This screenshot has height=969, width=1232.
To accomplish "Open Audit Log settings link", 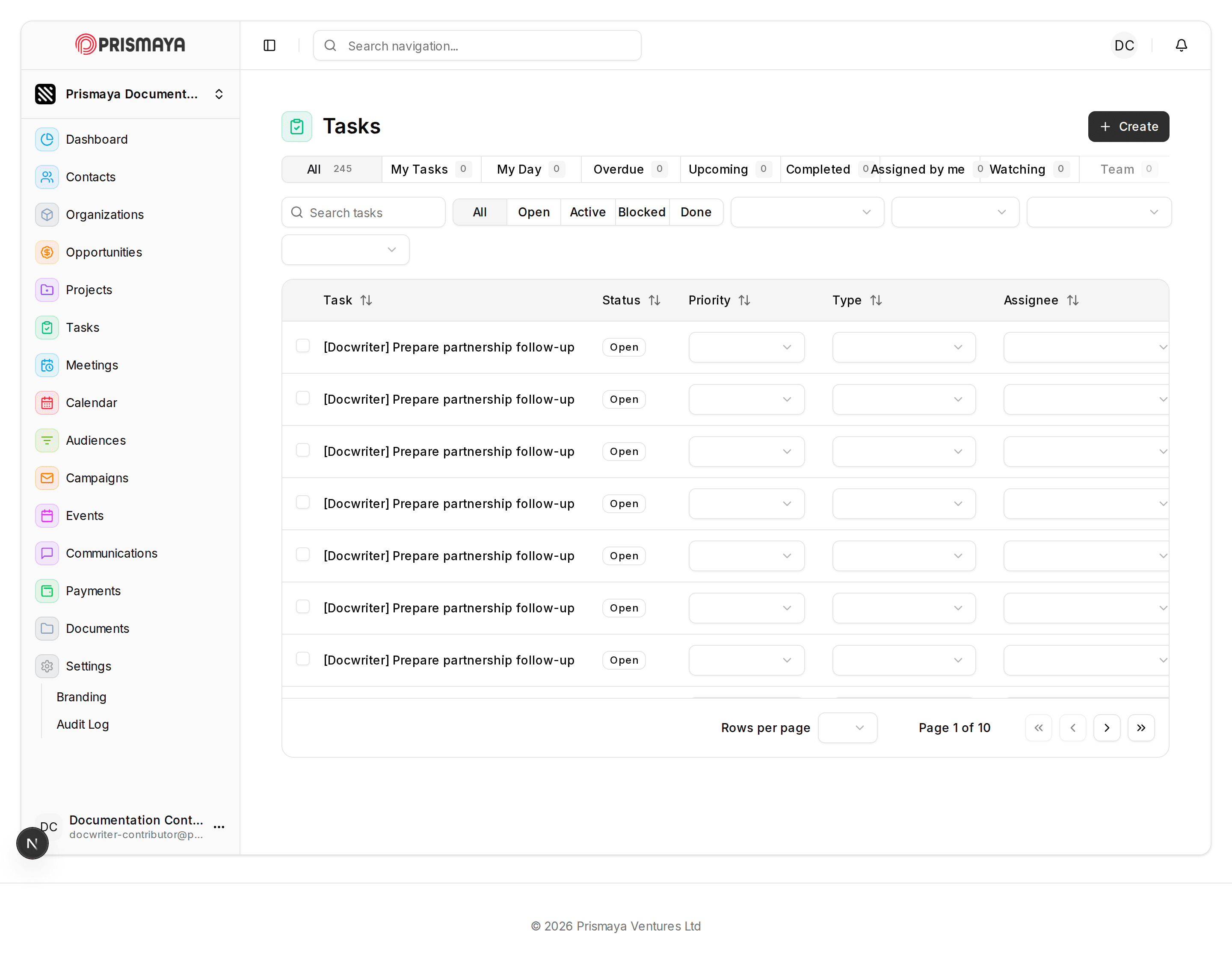I will 83,724.
